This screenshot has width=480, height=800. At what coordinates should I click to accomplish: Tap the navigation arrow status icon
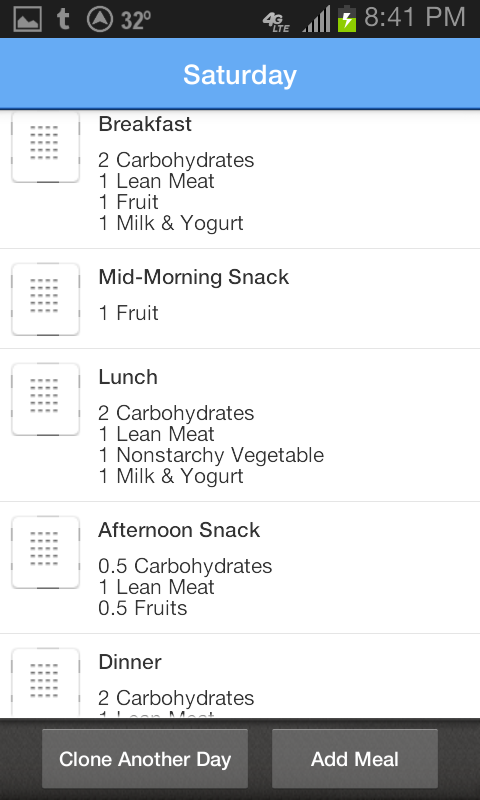(99, 19)
